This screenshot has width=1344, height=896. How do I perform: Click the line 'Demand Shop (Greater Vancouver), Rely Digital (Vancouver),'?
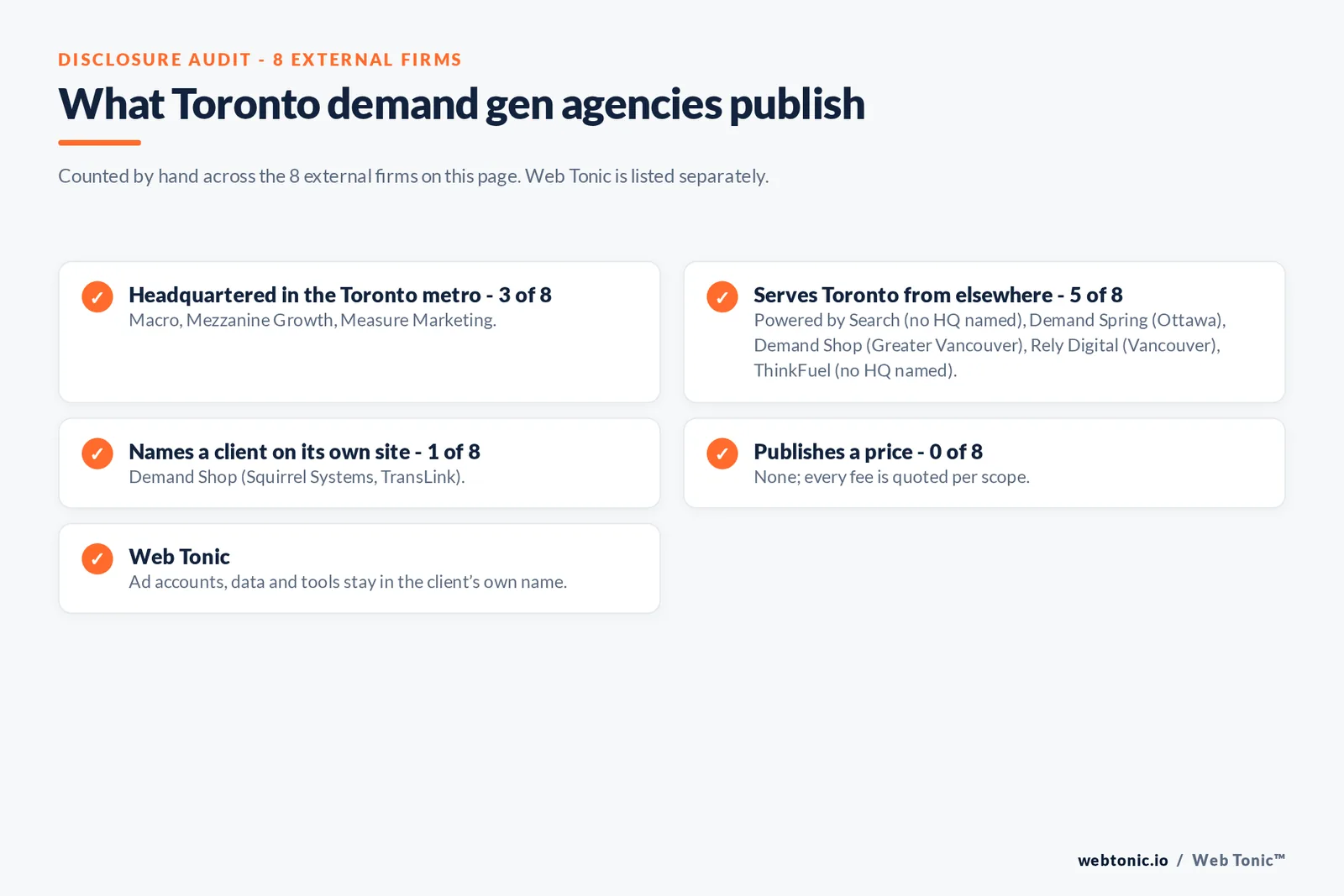[987, 345]
